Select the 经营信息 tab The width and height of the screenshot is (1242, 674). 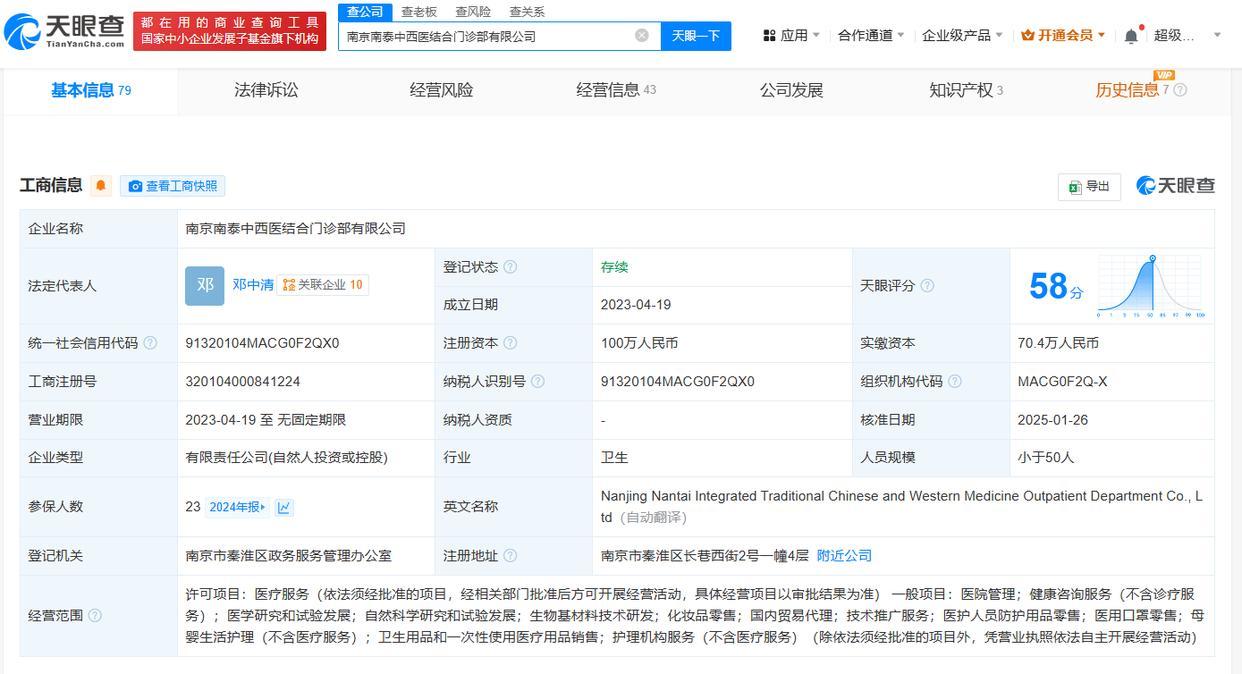616,90
